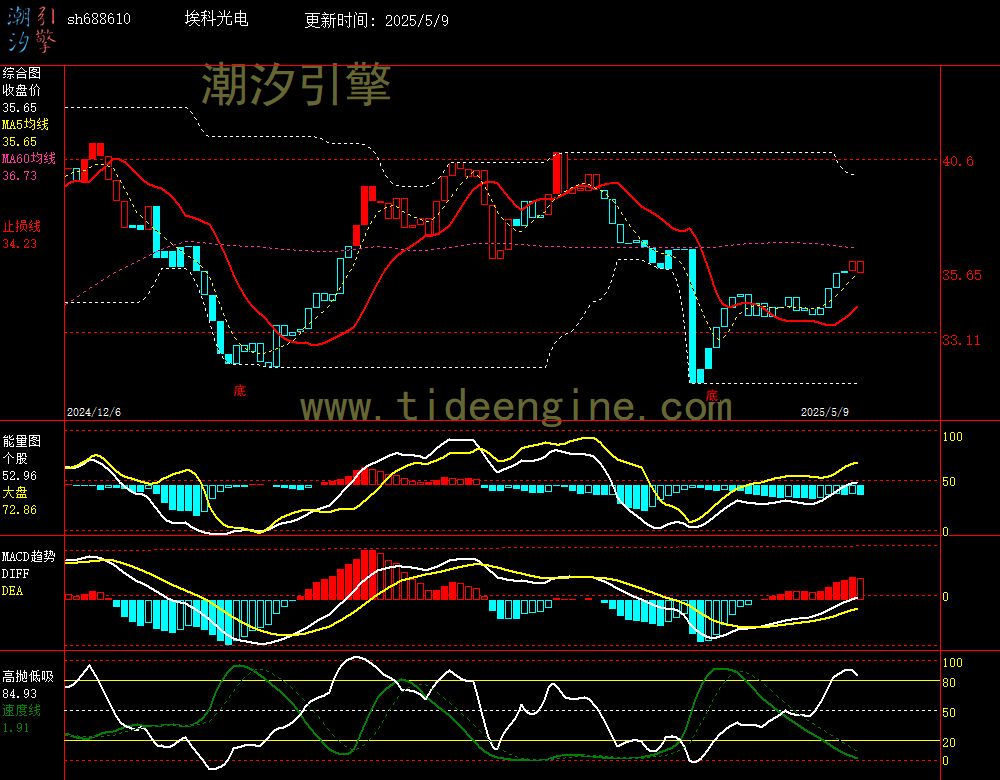
Task: Select the MACD趋势 panel label
Action: point(29,557)
